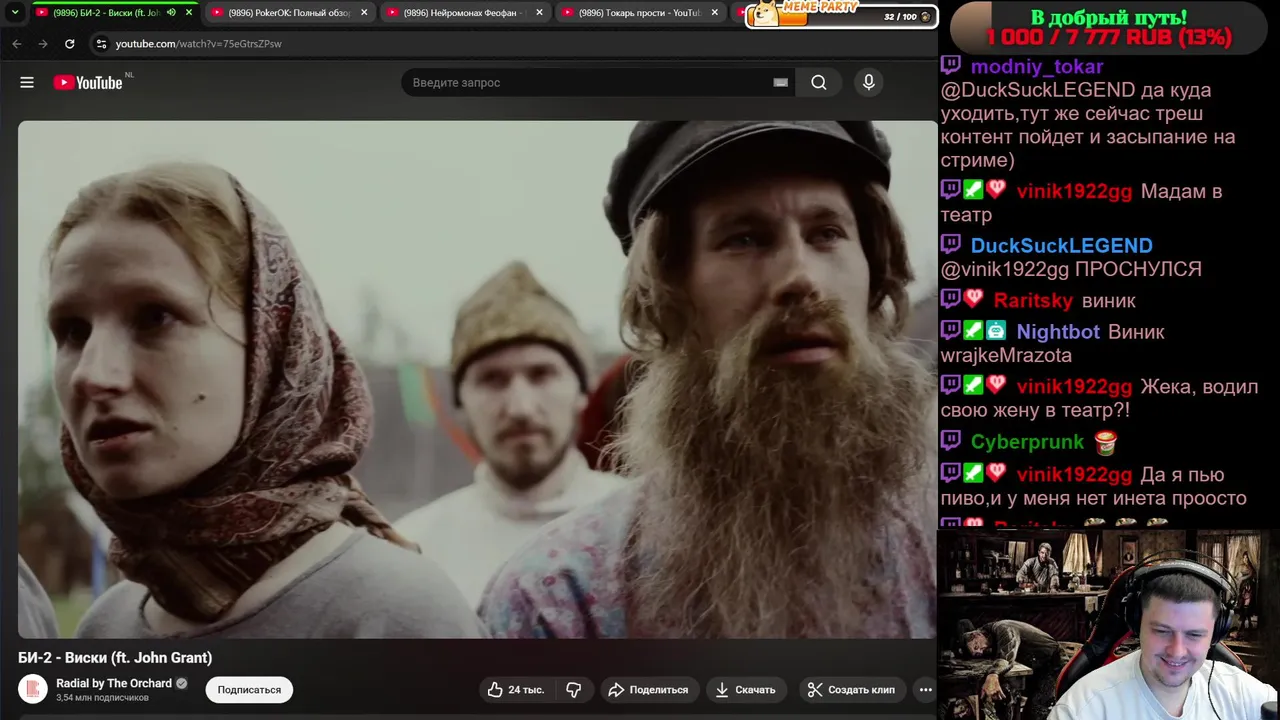This screenshot has height=720, width=1280.
Task: Click the magnifier search button
Action: (819, 83)
